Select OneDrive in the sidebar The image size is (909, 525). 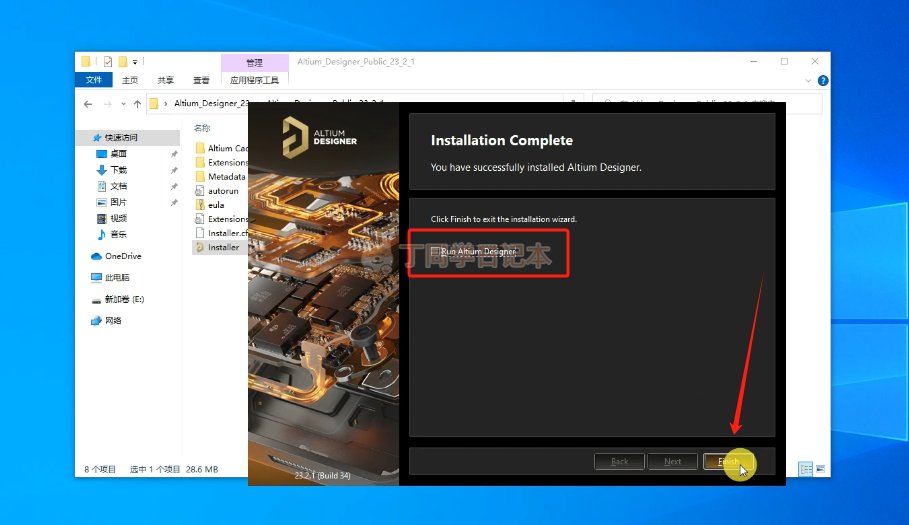coord(123,256)
